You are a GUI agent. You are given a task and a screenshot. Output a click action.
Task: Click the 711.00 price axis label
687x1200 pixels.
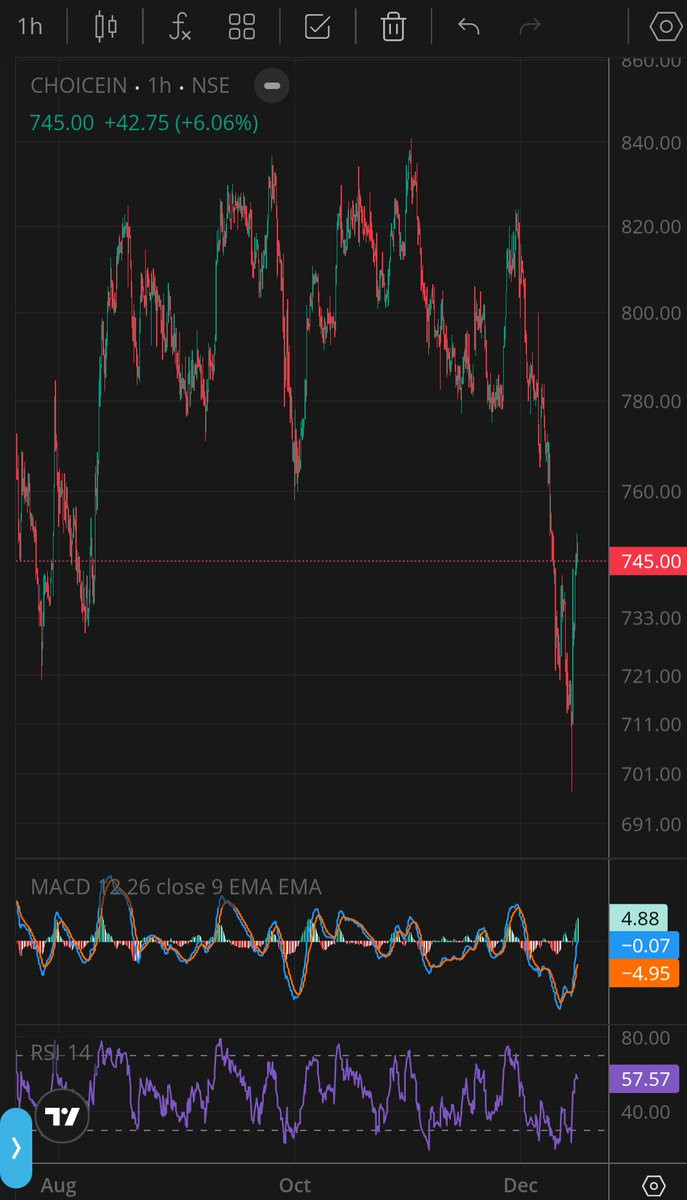[649, 724]
